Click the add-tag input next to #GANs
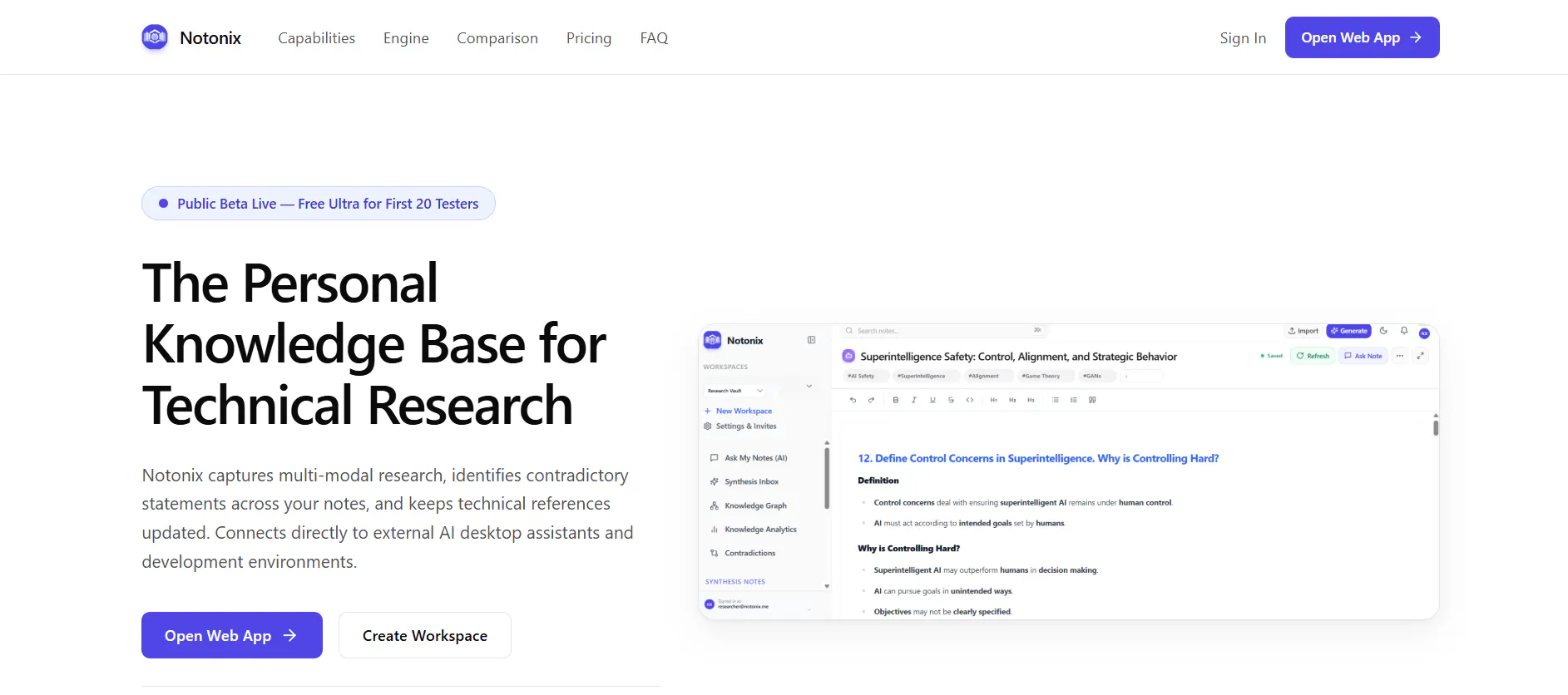The width and height of the screenshot is (1568, 695). [1141, 376]
